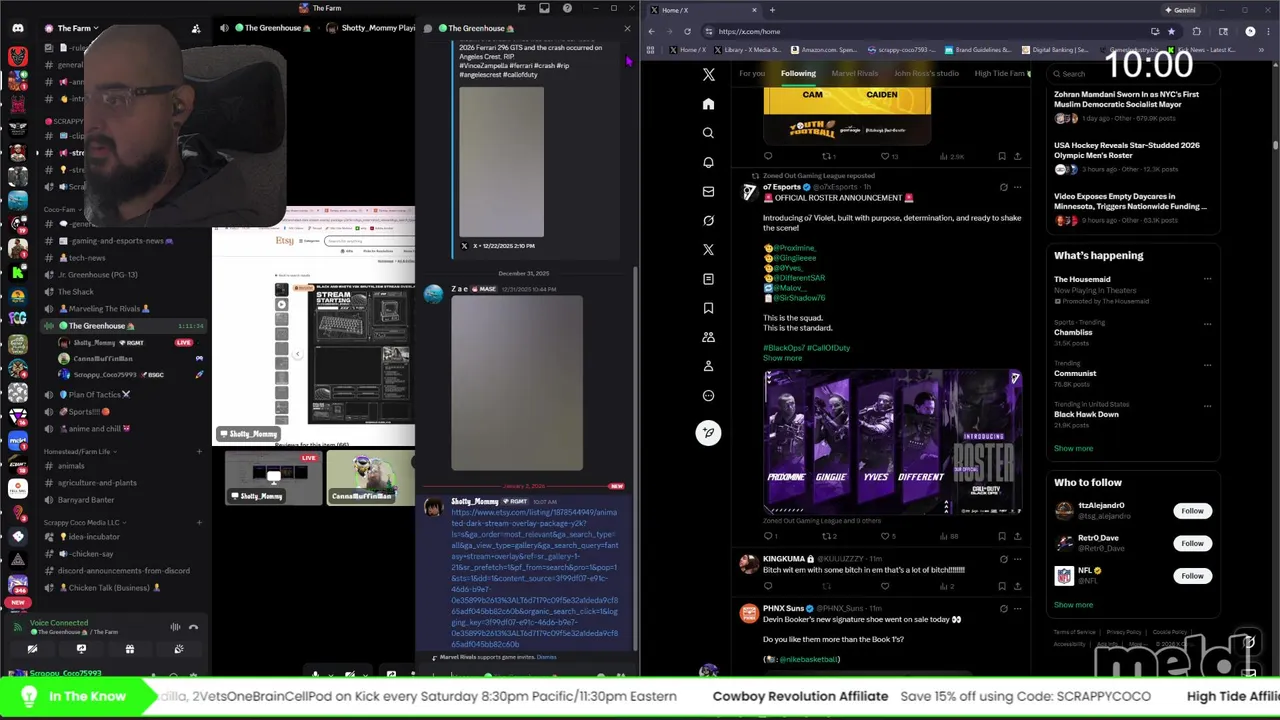Open Grok icon in X sidebar
The image size is (1280, 720).
[x=708, y=220]
